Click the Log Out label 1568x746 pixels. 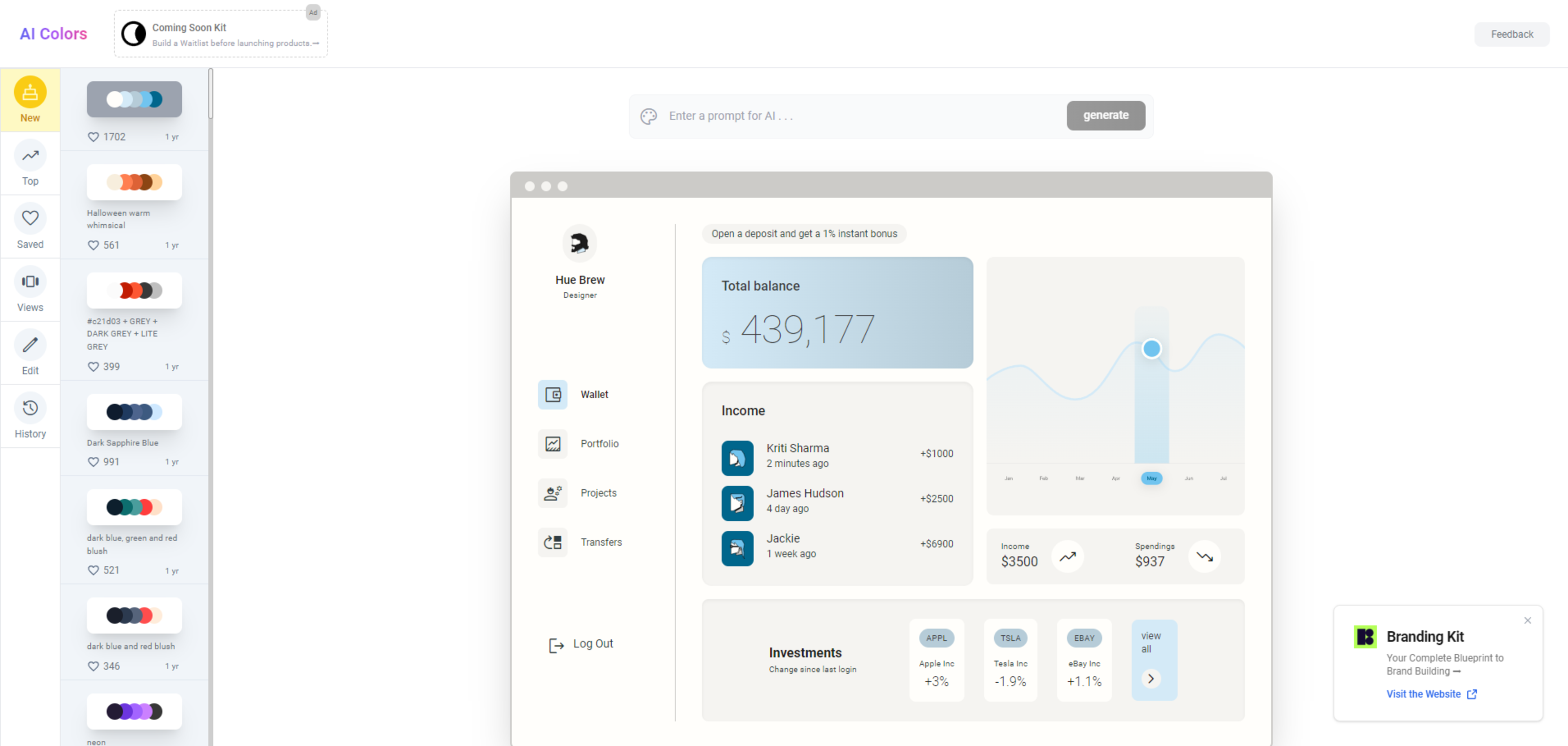pyautogui.click(x=593, y=644)
